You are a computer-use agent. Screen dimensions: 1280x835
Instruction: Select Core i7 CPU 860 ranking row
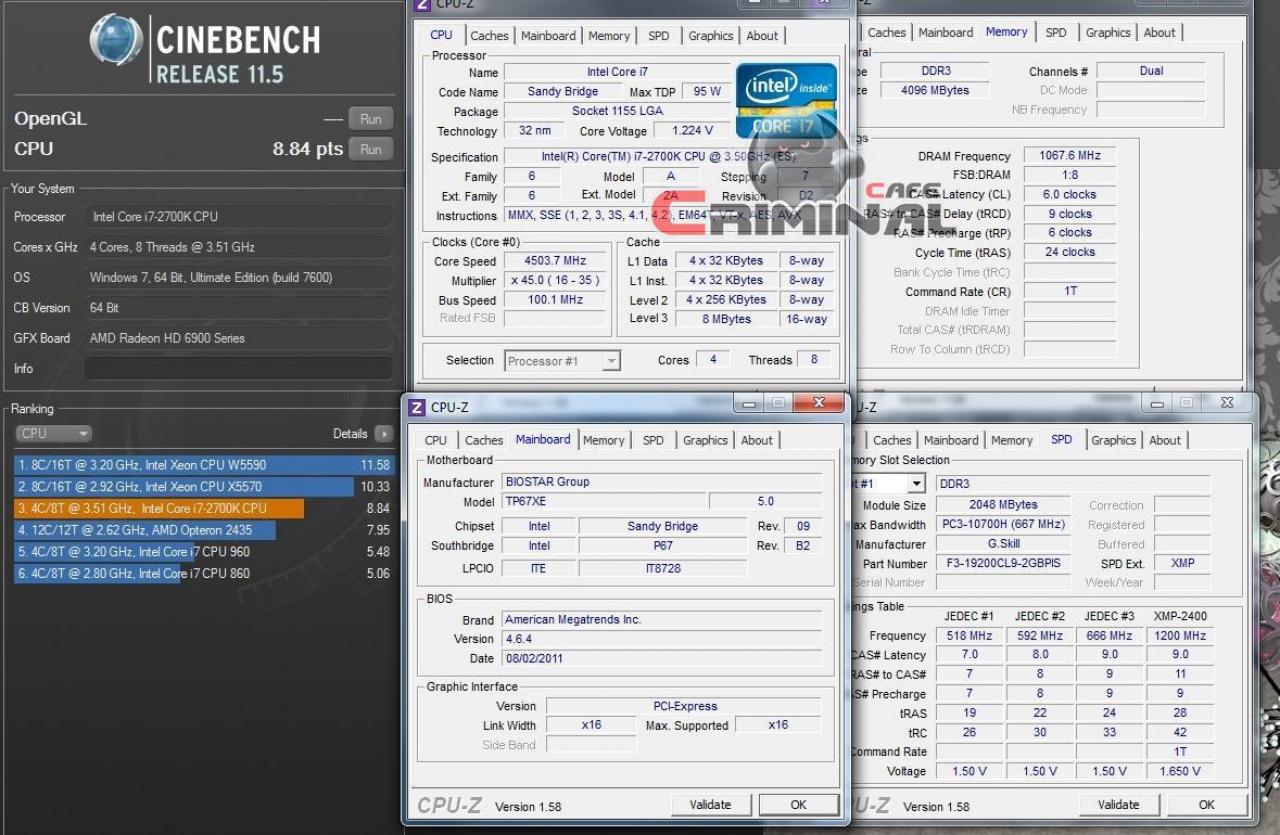(204, 574)
